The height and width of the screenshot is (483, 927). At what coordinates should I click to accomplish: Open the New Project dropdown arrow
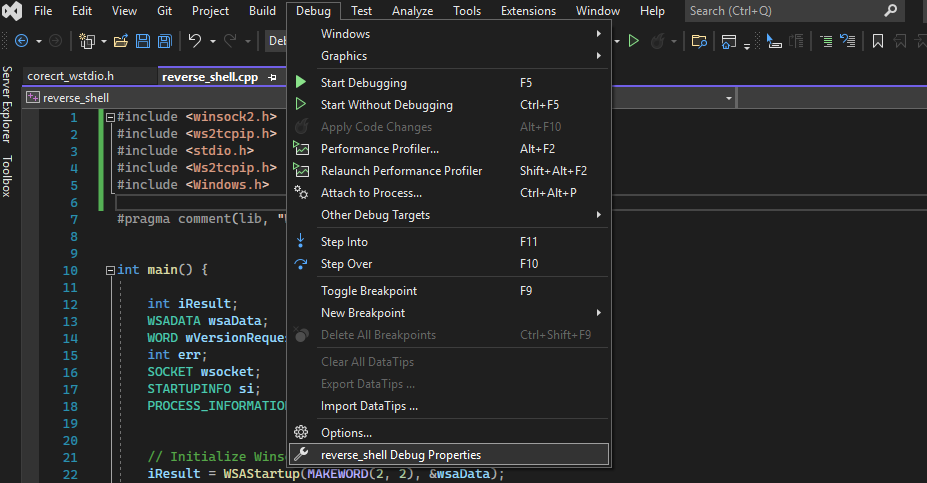click(103, 41)
